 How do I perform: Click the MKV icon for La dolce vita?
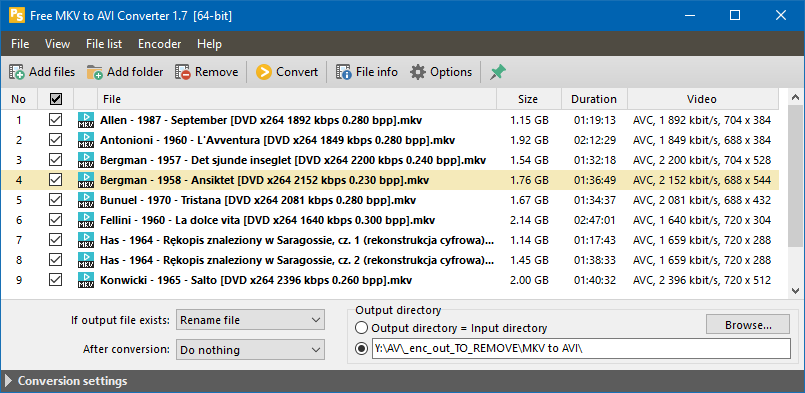(x=86, y=220)
